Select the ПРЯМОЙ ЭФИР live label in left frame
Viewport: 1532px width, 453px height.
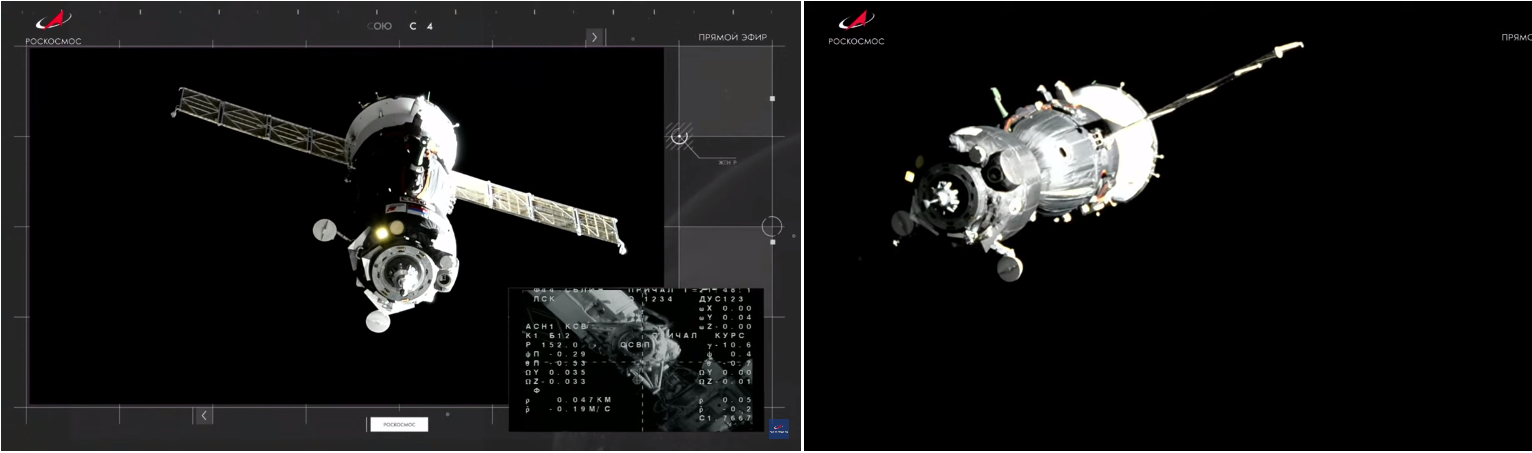point(733,38)
